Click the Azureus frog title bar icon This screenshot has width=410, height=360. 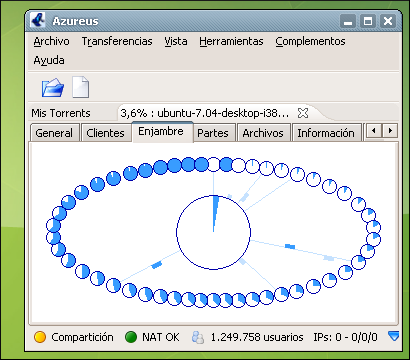click(x=37, y=20)
